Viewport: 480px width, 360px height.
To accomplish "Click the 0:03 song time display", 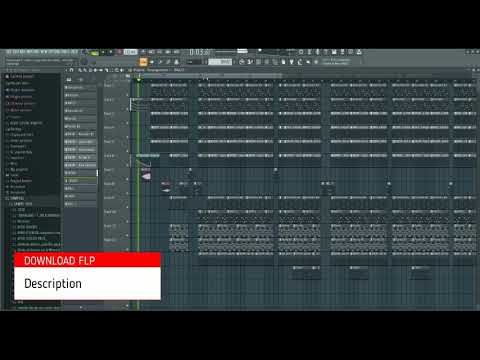I will pyautogui.click(x=200, y=52).
